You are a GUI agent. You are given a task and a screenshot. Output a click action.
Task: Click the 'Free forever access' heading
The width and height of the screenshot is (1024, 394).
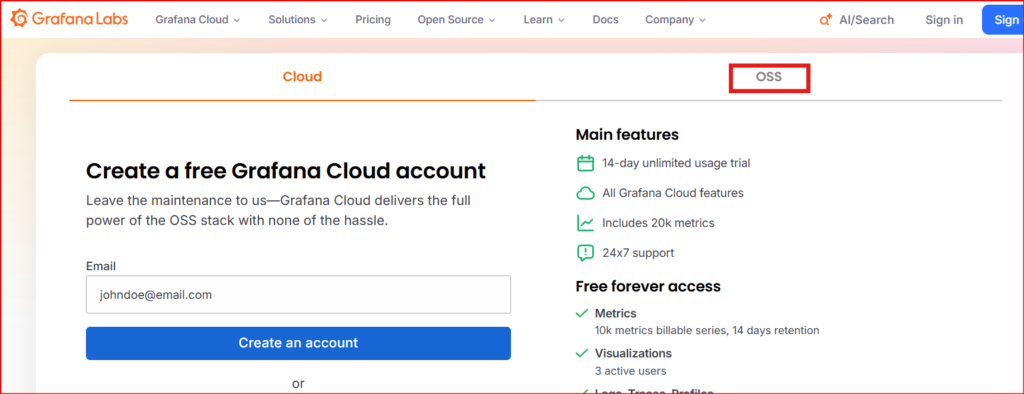click(648, 286)
